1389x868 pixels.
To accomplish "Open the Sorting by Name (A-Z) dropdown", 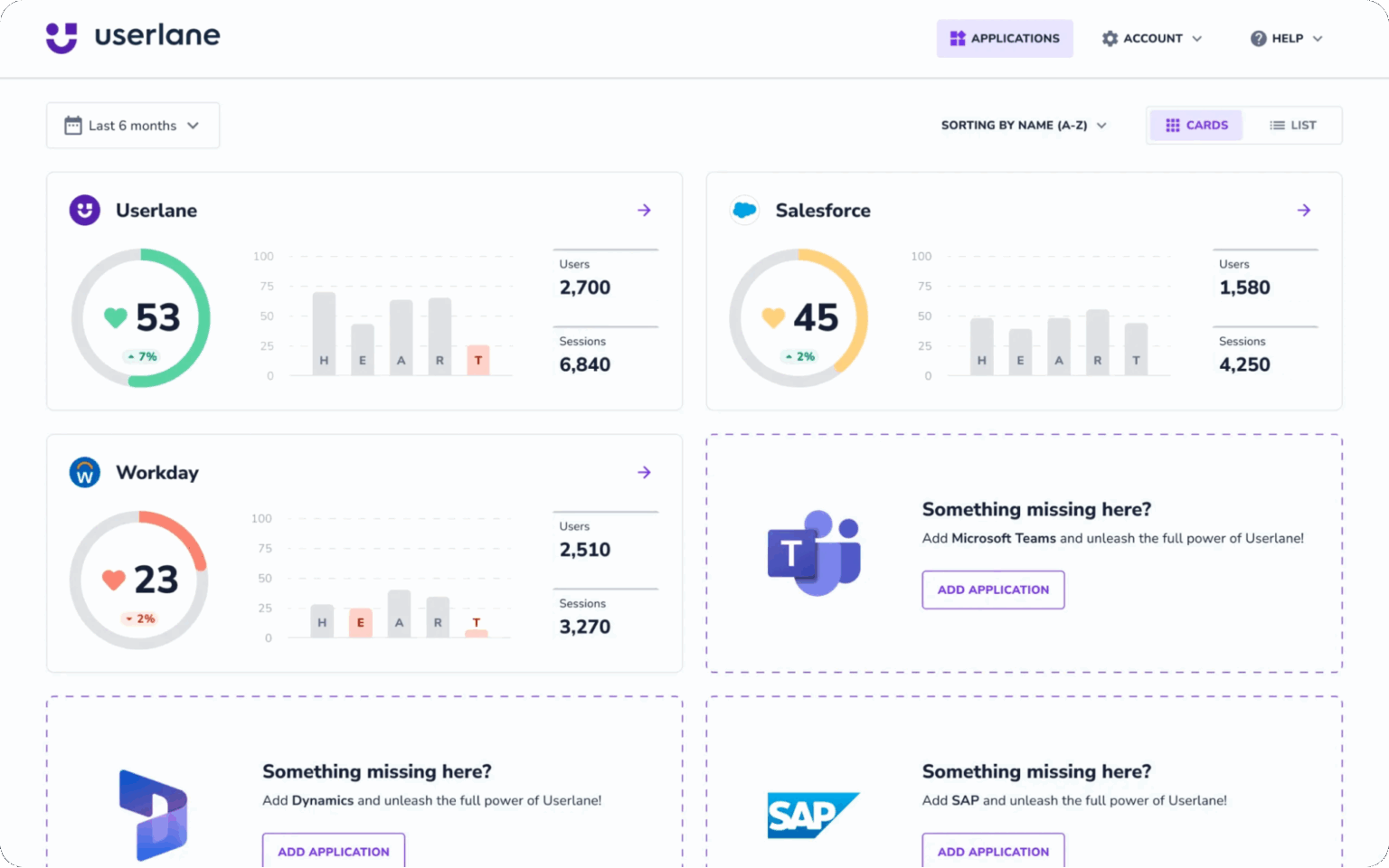I will tap(1024, 125).
